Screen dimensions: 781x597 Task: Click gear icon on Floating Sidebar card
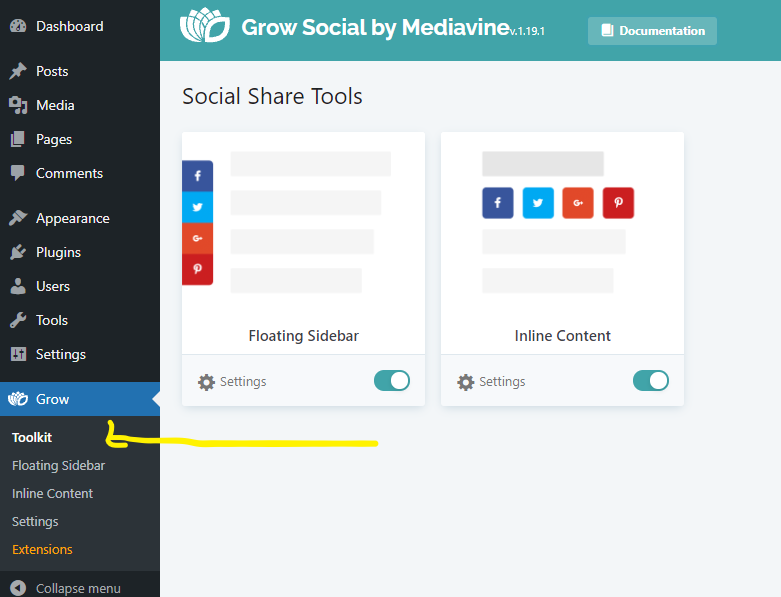[206, 382]
